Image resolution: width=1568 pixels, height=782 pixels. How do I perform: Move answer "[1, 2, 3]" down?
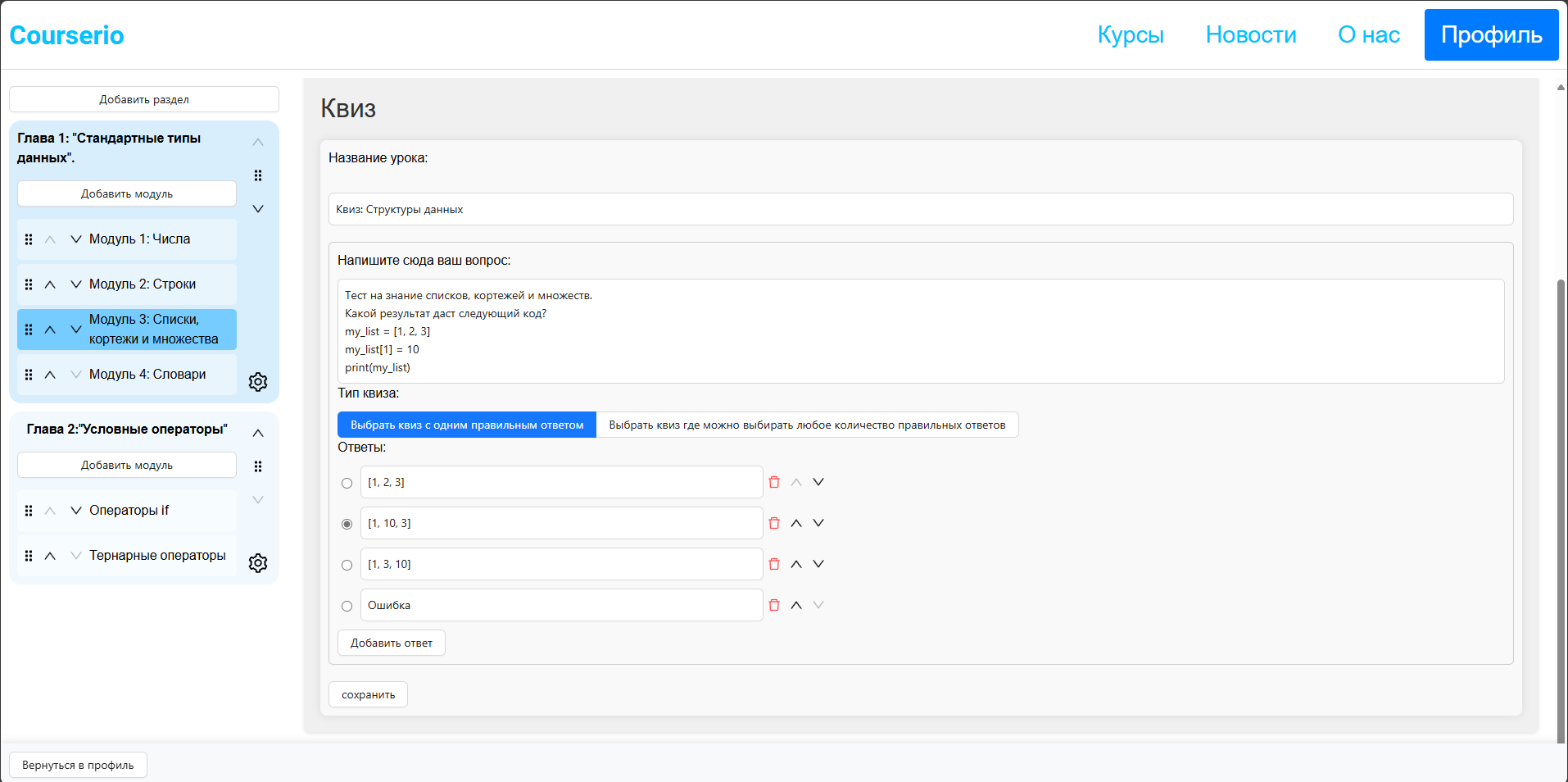pos(818,482)
